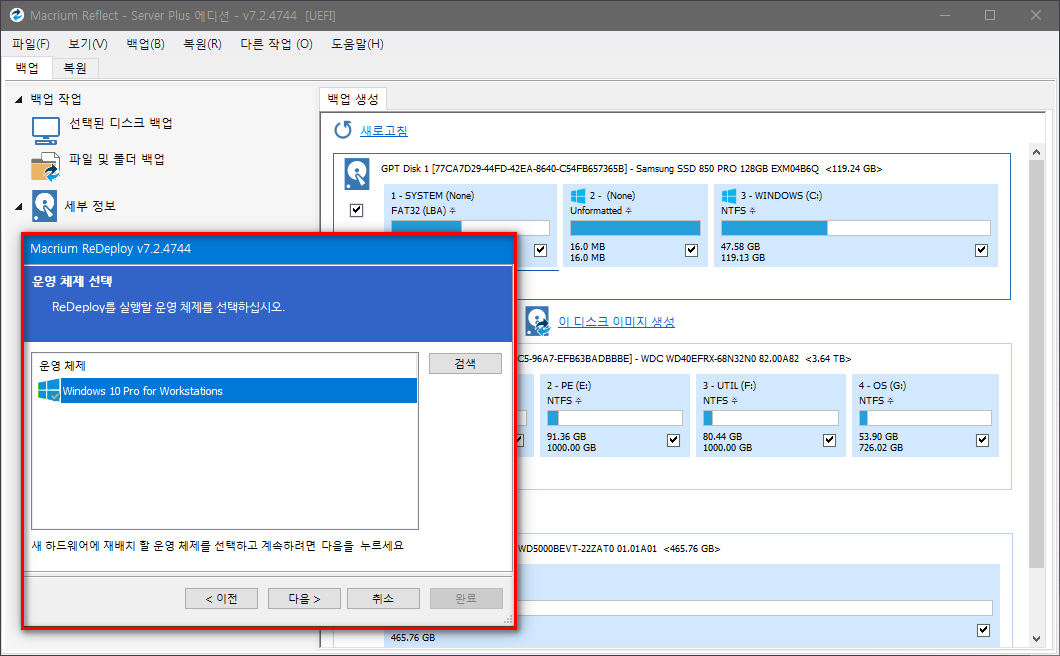This screenshot has height=656, width=1060.
Task: Toggle checkbox on the 465.76 GB disk partition
Action: tap(983, 630)
